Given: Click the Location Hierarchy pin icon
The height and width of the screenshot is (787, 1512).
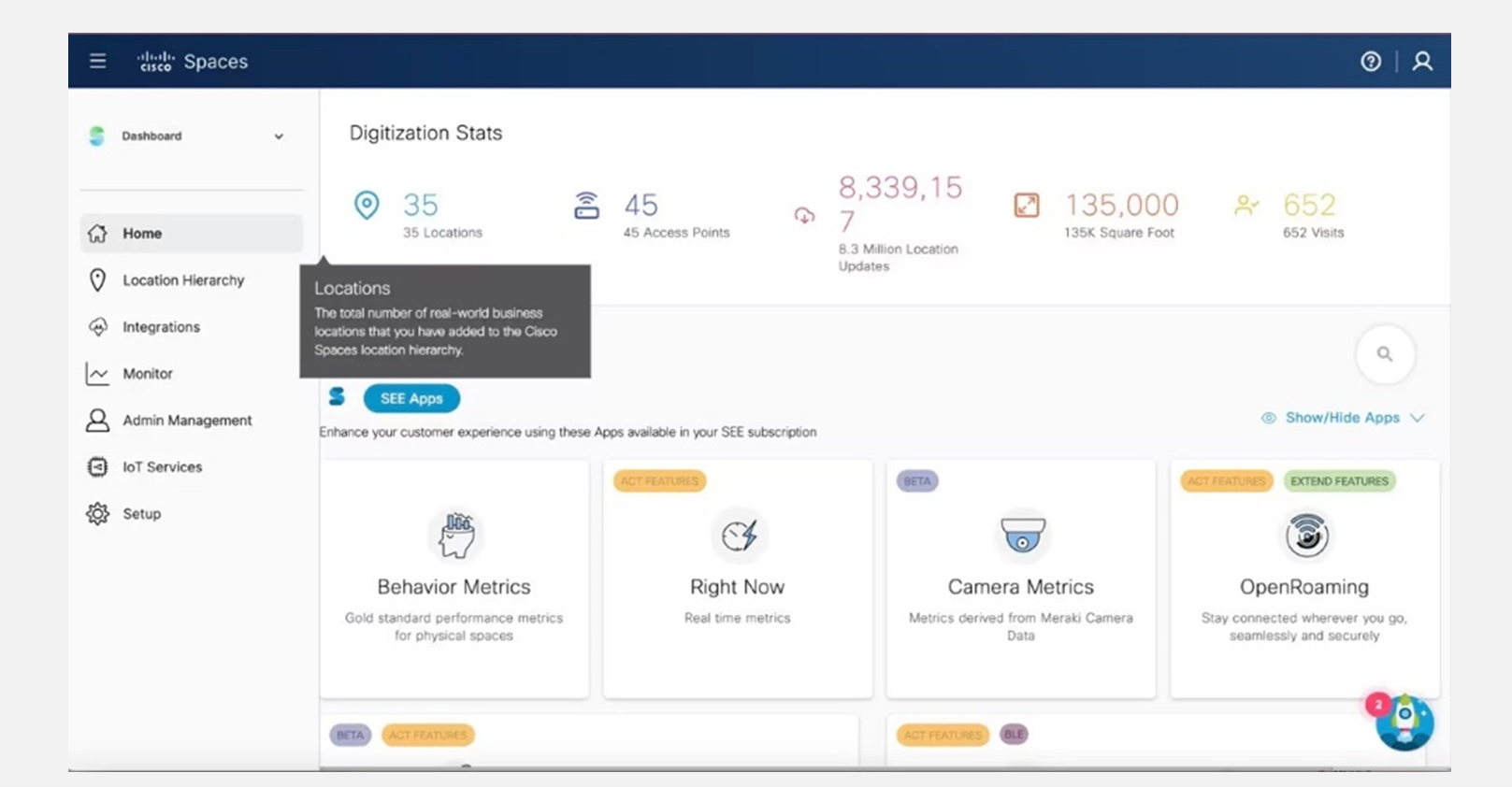Looking at the screenshot, I should (97, 280).
